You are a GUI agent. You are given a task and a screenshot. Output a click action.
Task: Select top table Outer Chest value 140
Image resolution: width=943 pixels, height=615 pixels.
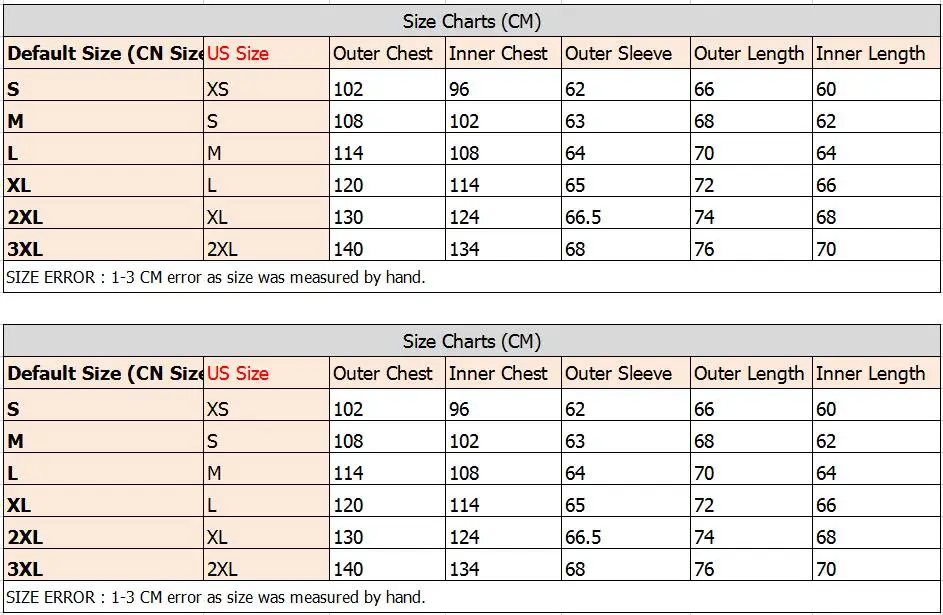[348, 249]
